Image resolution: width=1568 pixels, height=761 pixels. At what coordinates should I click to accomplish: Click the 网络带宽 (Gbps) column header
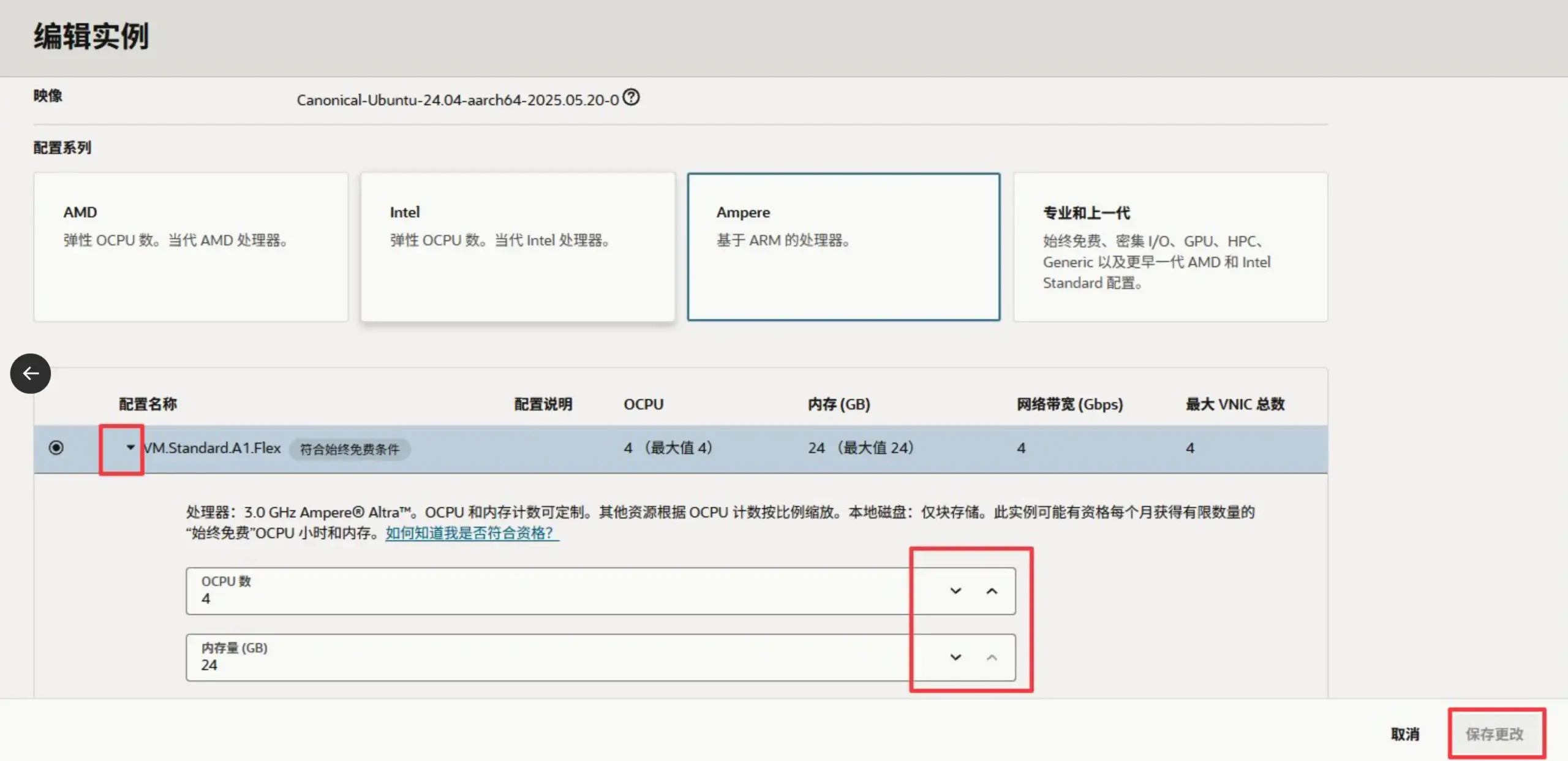[x=1070, y=404]
